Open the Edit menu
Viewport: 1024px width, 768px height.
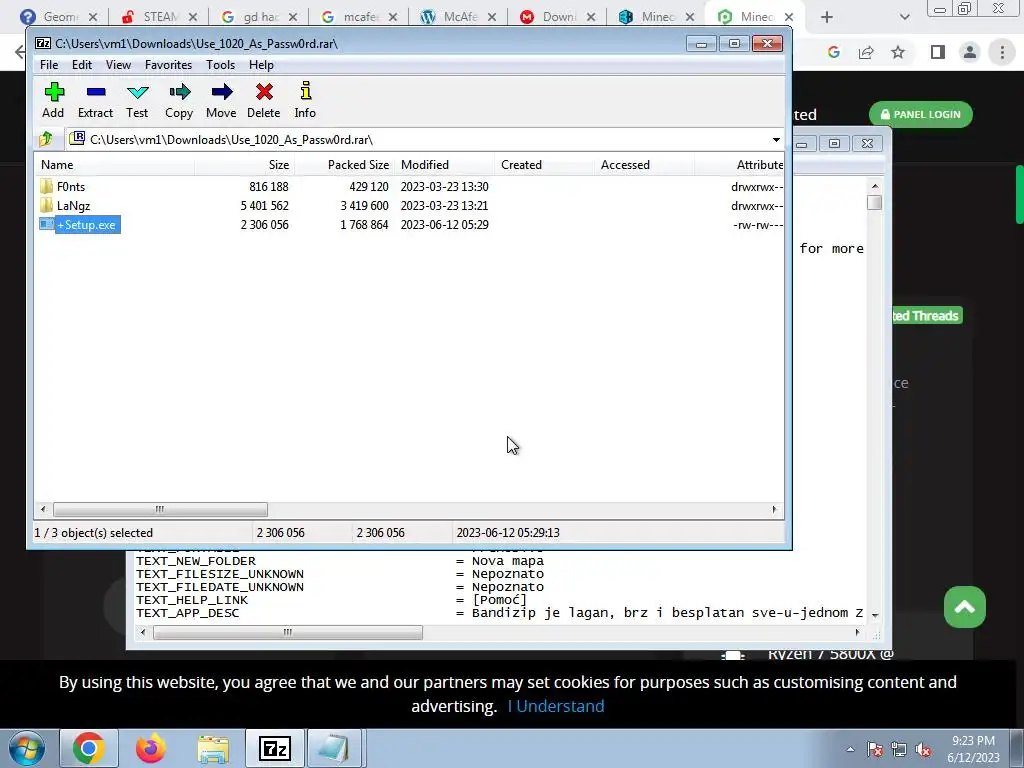click(82, 65)
